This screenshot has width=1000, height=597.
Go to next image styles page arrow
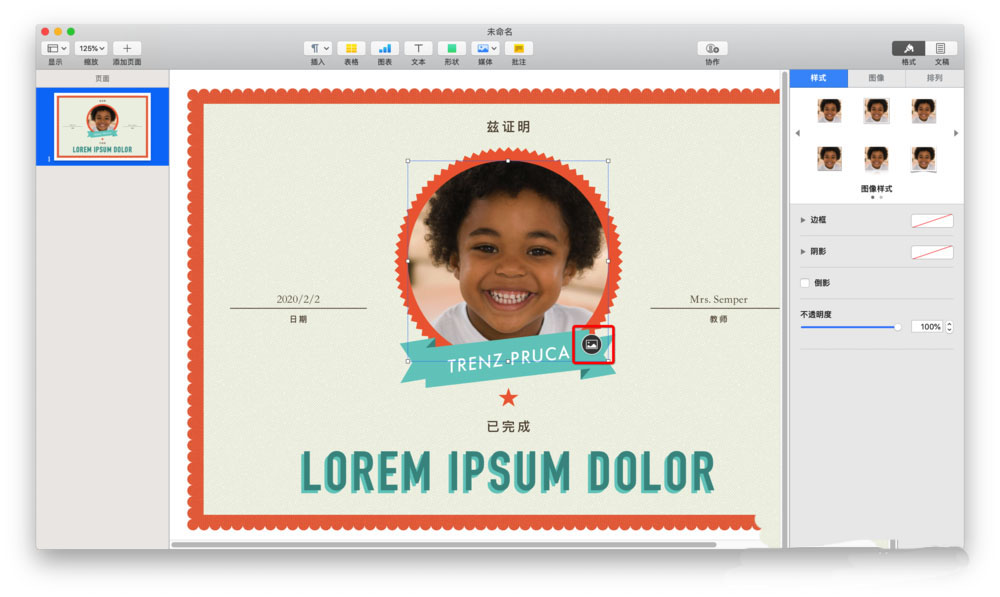(955, 133)
